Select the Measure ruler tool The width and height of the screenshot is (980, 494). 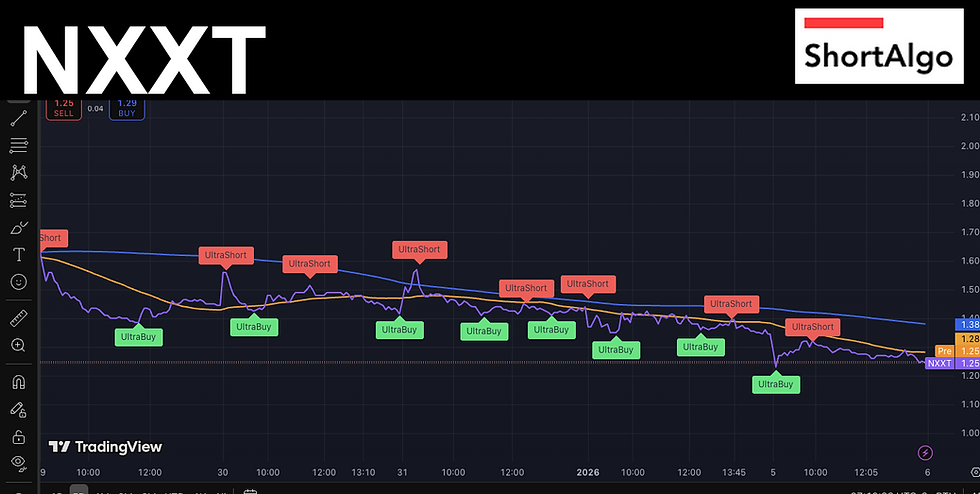tap(19, 318)
